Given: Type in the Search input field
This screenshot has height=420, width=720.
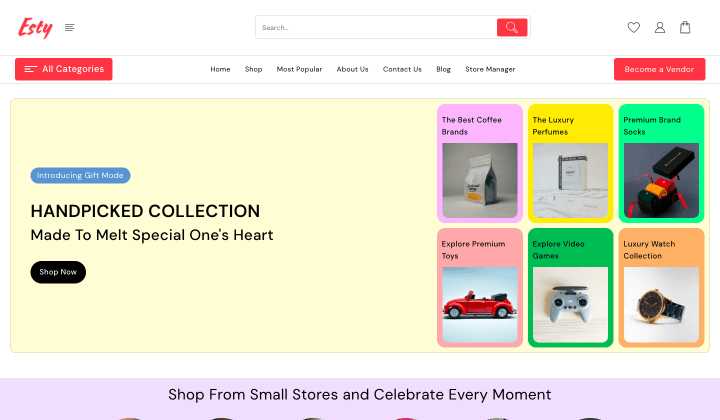Looking at the screenshot, I should coord(375,28).
